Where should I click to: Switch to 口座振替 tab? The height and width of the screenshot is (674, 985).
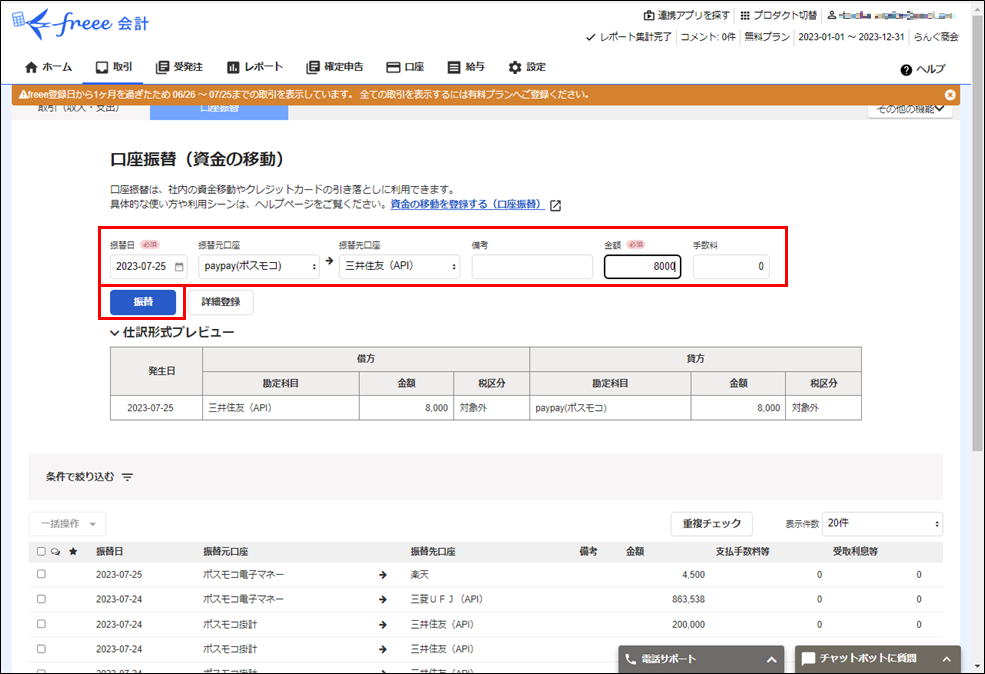(x=219, y=109)
